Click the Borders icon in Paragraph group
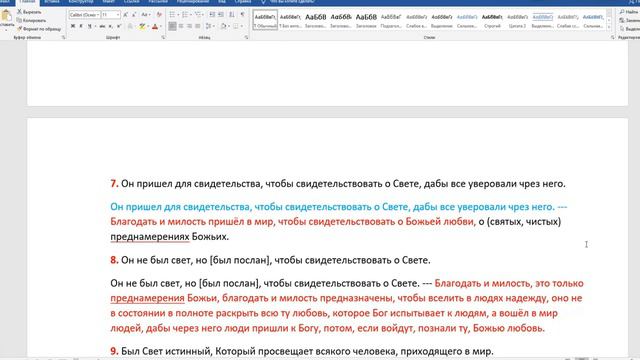 click(x=236, y=26)
